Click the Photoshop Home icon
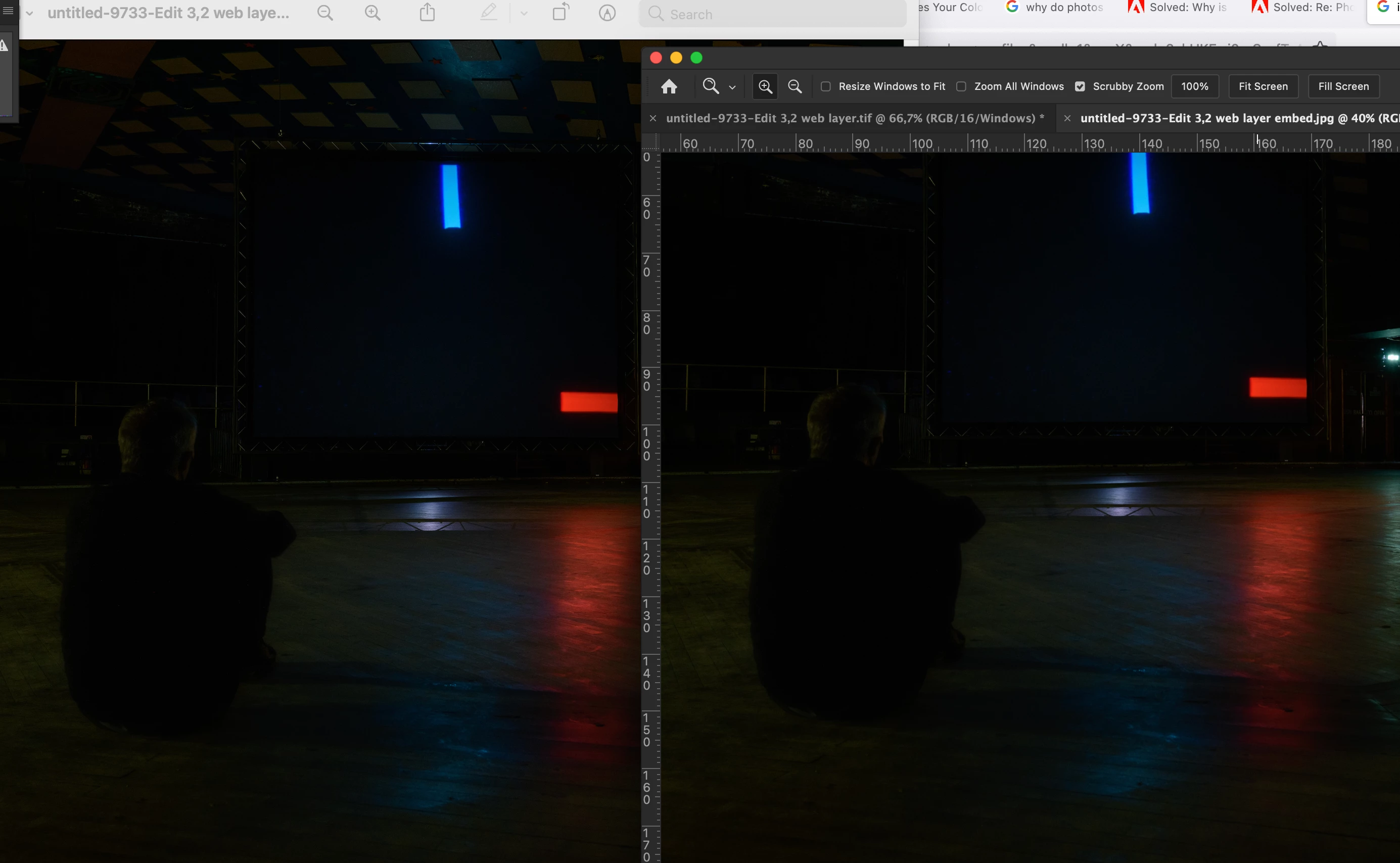 669,86
